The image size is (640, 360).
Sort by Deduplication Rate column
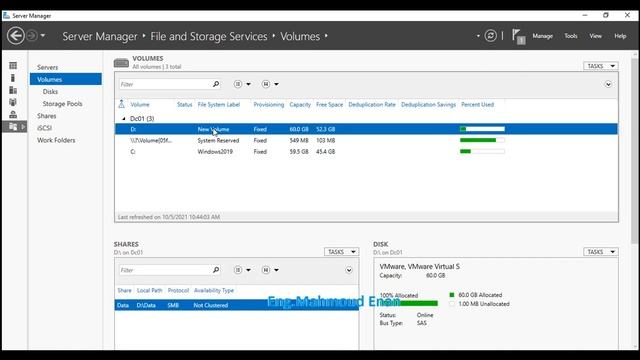point(372,104)
